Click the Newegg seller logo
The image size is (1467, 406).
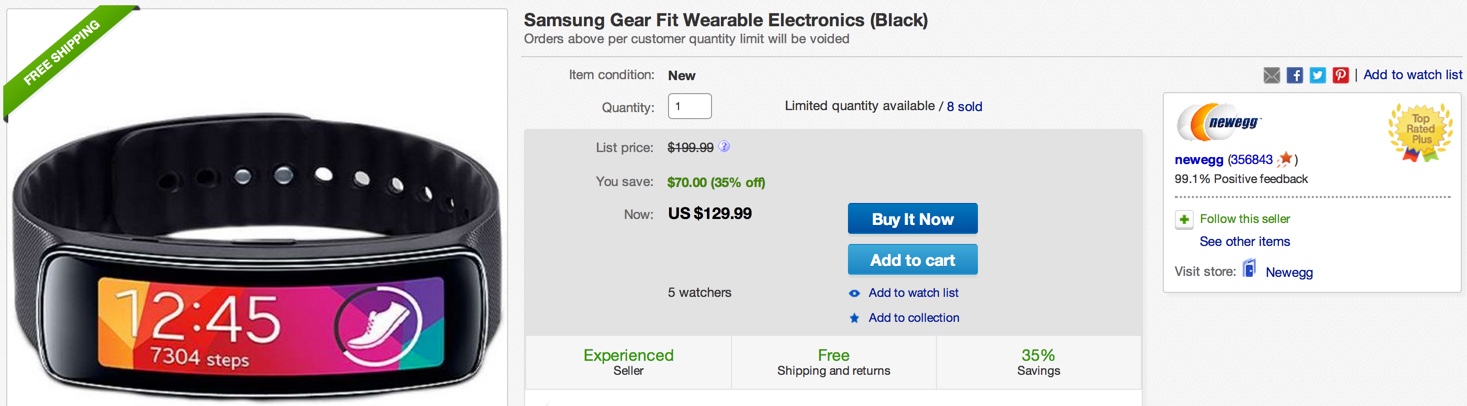coord(1220,123)
